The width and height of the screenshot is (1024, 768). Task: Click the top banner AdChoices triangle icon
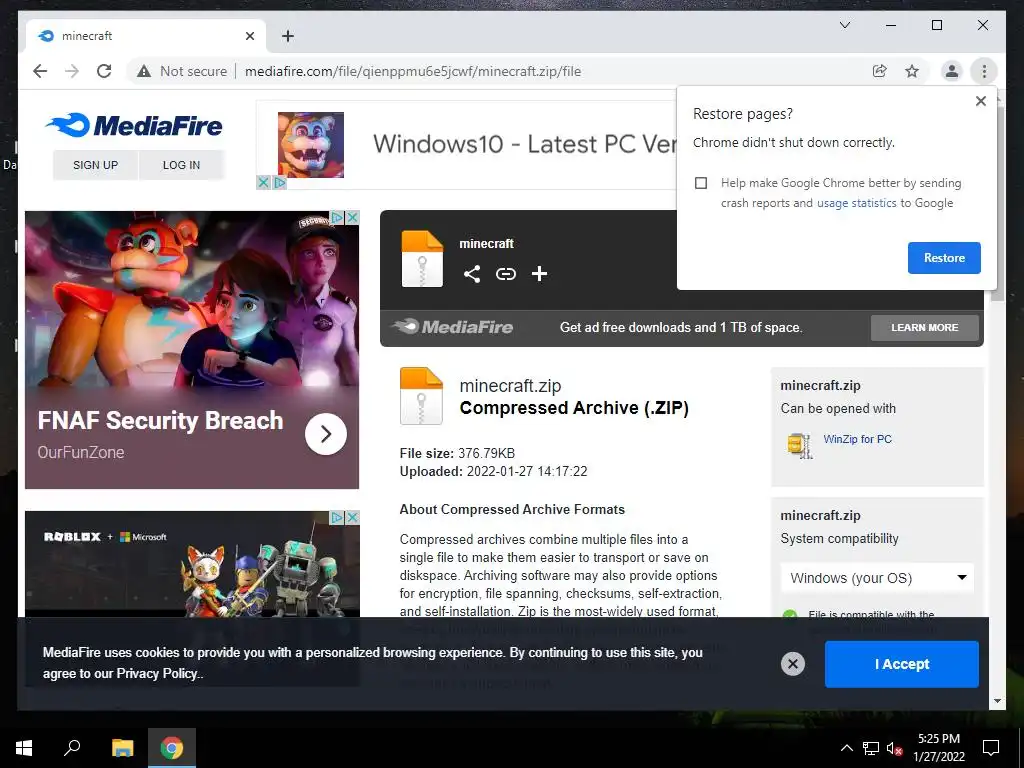coord(280,182)
